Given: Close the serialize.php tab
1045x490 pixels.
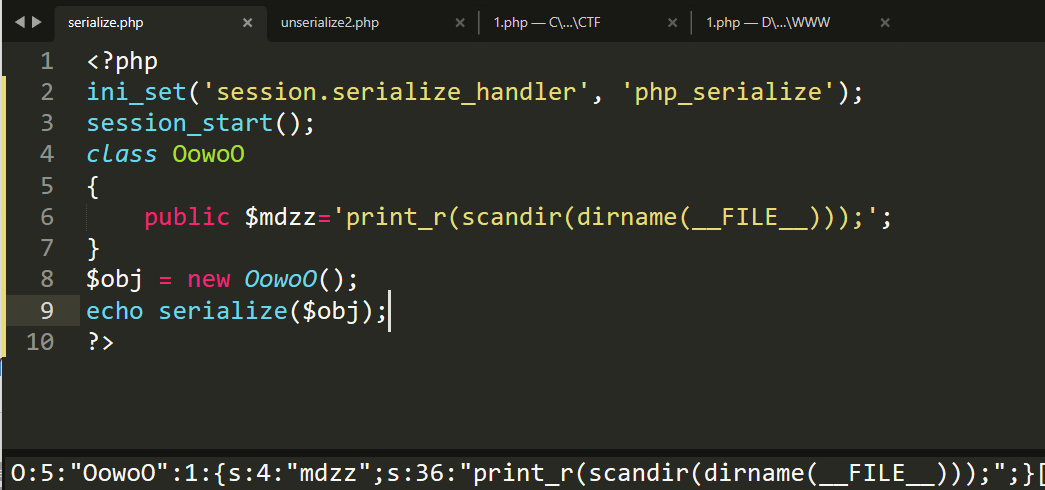Looking at the screenshot, I should [x=247, y=23].
